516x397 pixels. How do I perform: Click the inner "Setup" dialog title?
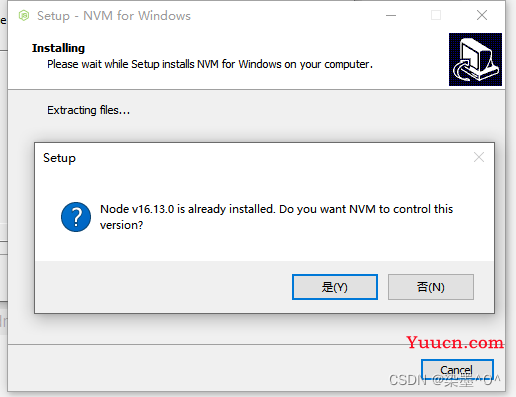(59, 158)
